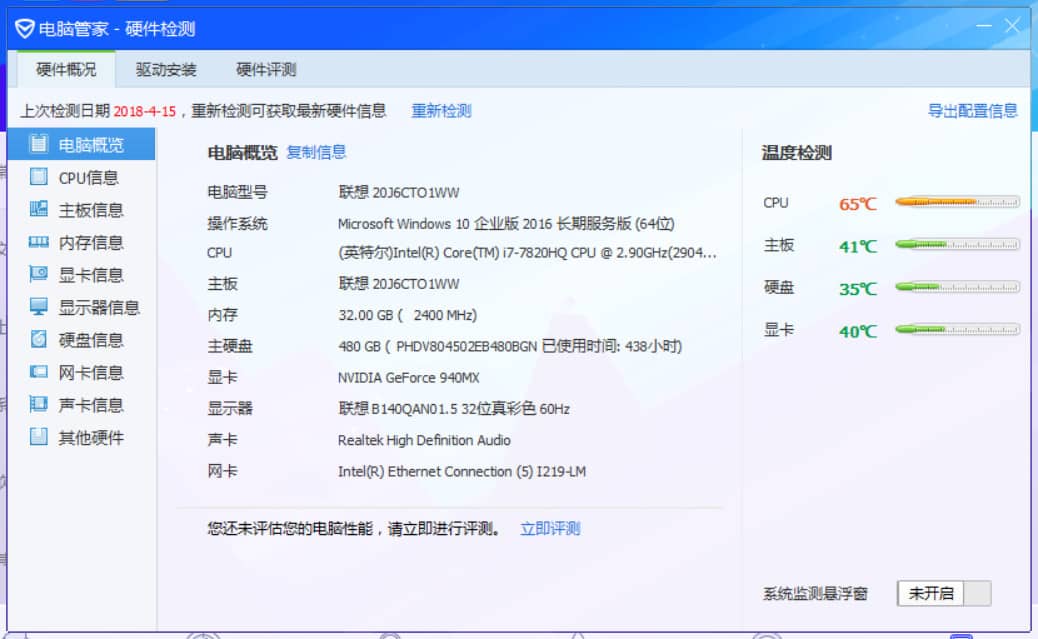Viewport: 1038px width, 639px height.
Task: Open 内存信息 in the sidebar
Action: (81, 242)
